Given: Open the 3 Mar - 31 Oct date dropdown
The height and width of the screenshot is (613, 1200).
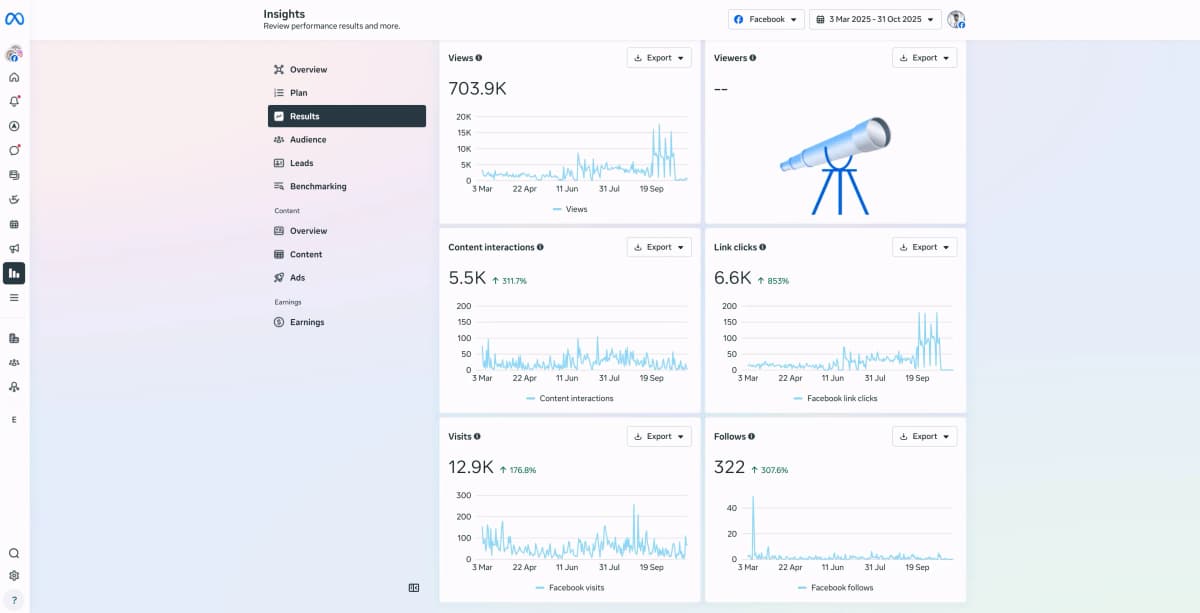Looking at the screenshot, I should click(875, 18).
